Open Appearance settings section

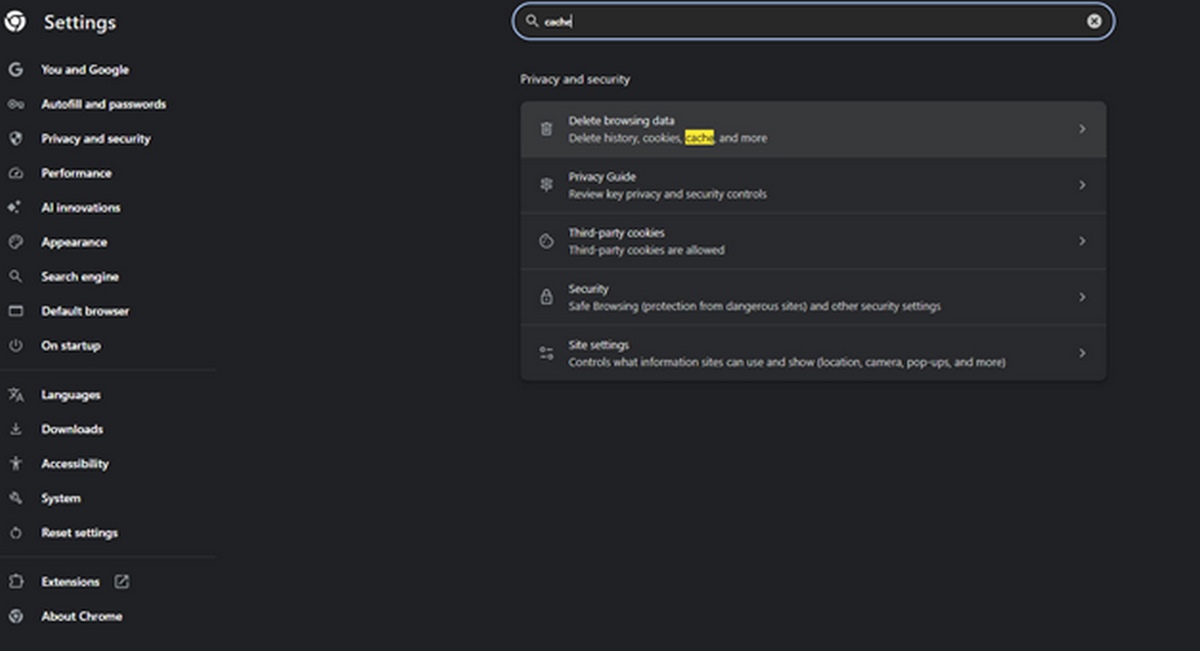click(x=74, y=242)
